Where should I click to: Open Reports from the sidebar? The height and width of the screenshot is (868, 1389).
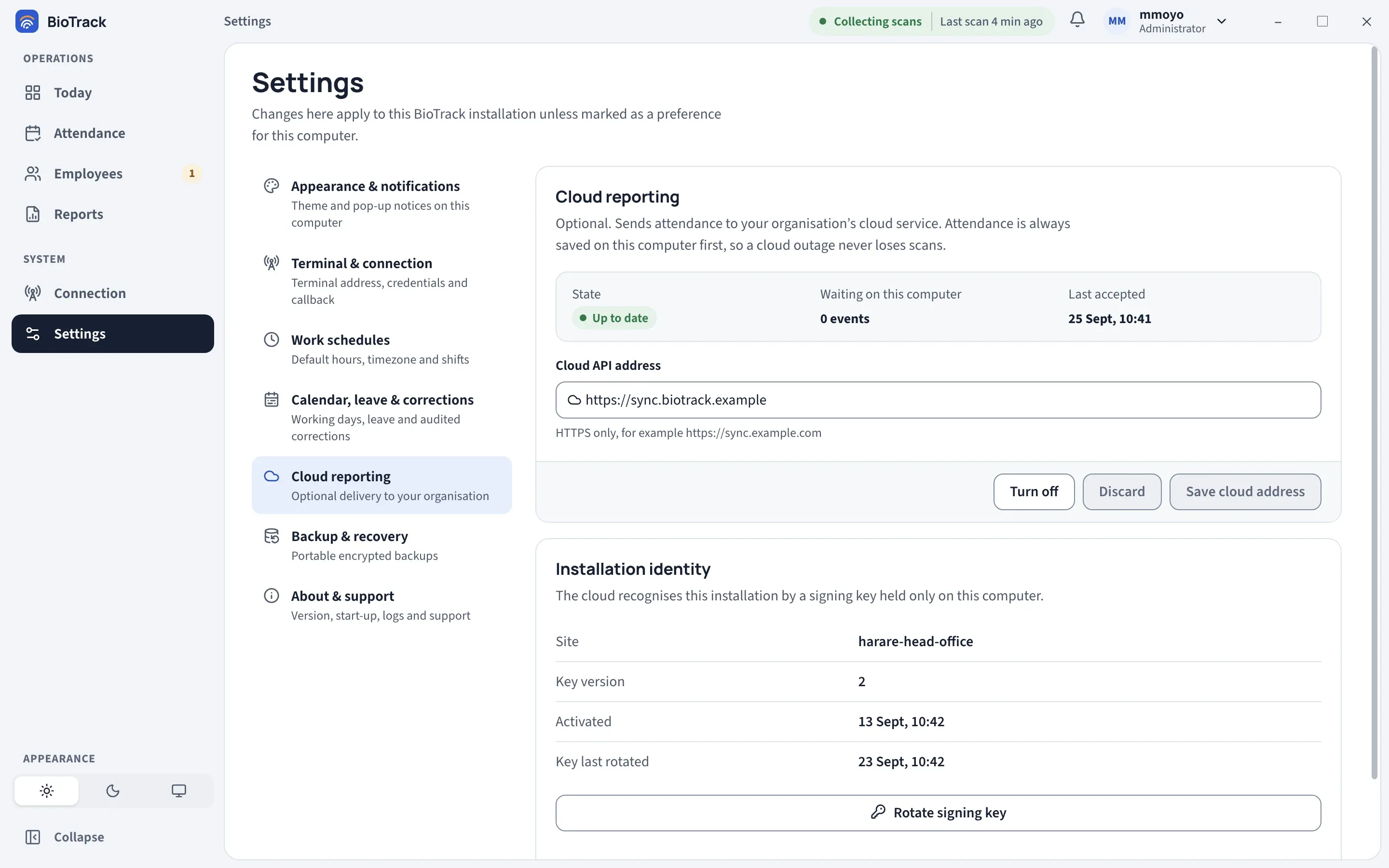(112, 214)
